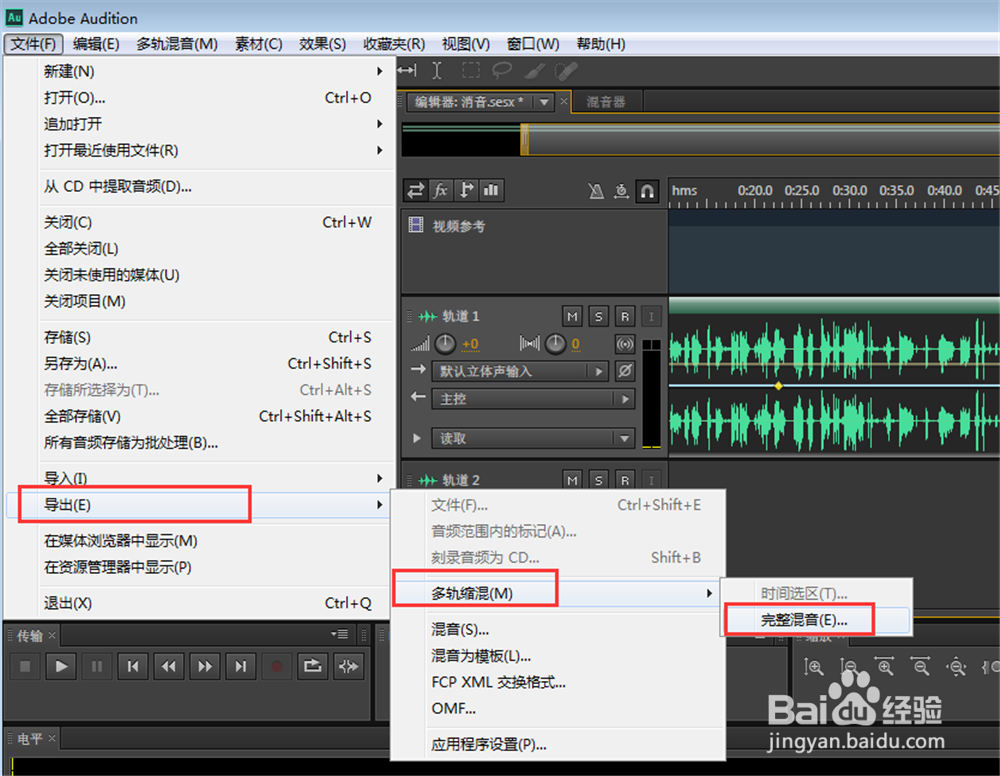
Task: Move playhead to next marker
Action: [x=240, y=666]
